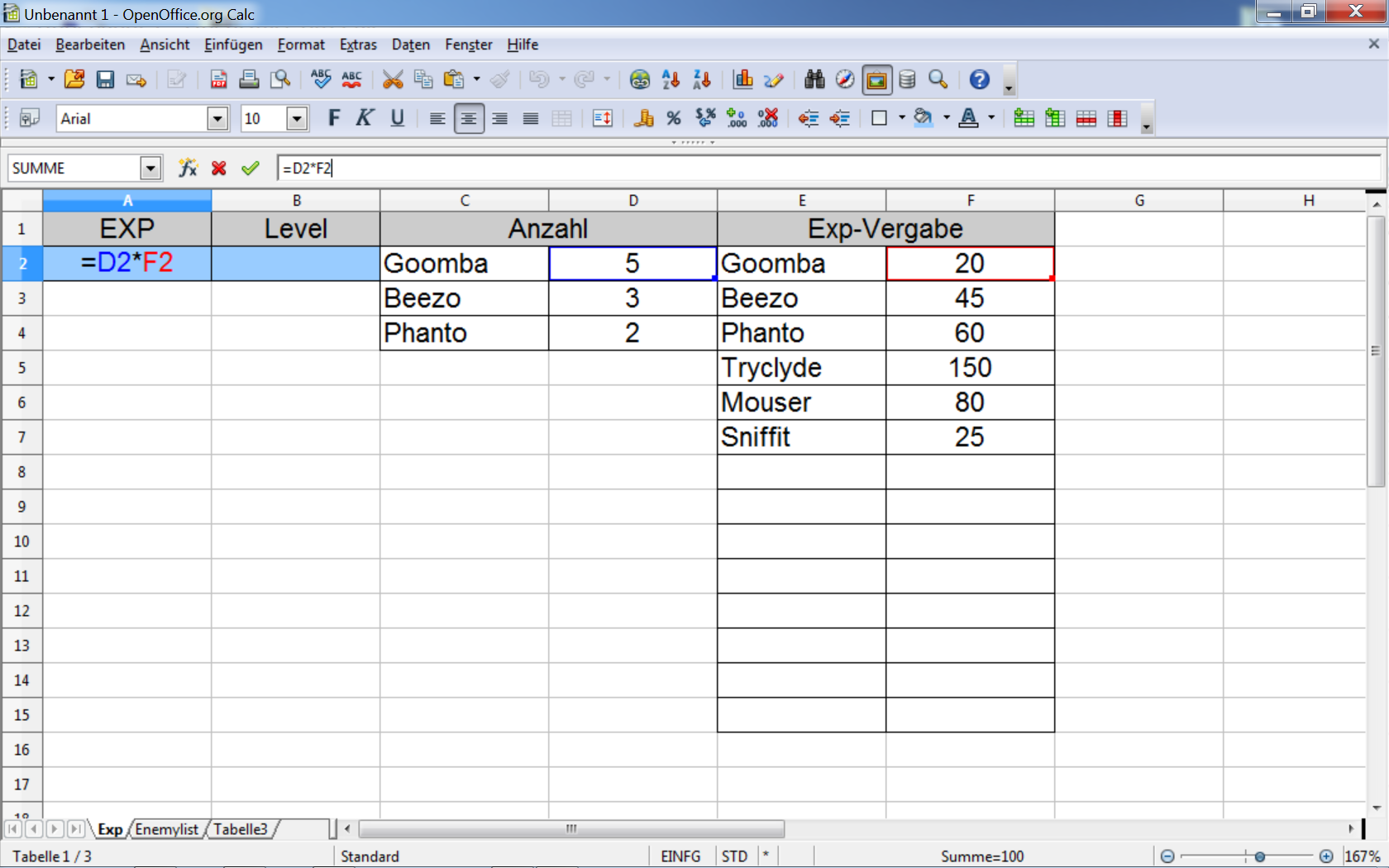Adjust the zoom slider in status bar
The image size is (1389, 868).
tap(1259, 856)
